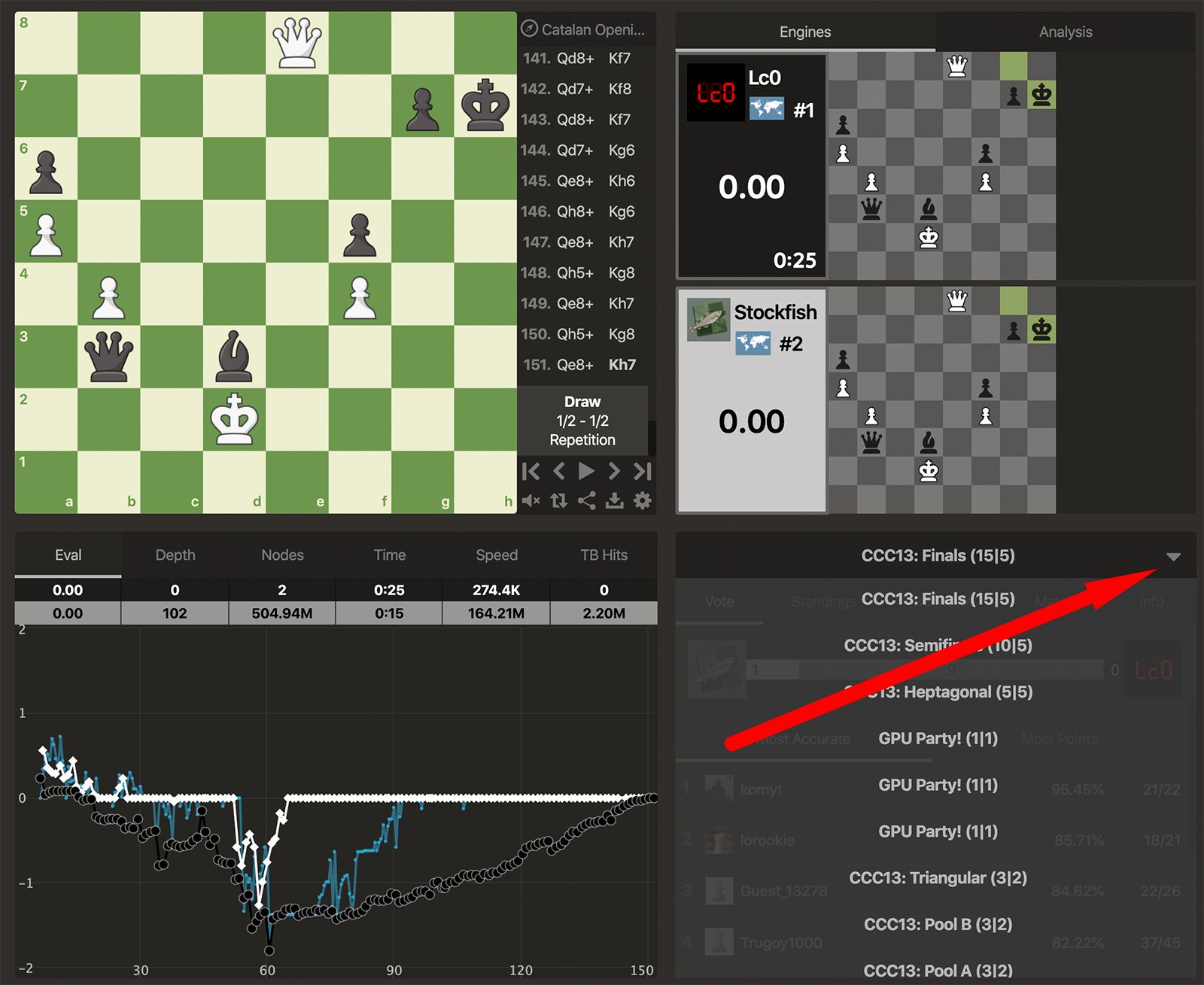Click the Lc0 country flag icon

point(766,108)
